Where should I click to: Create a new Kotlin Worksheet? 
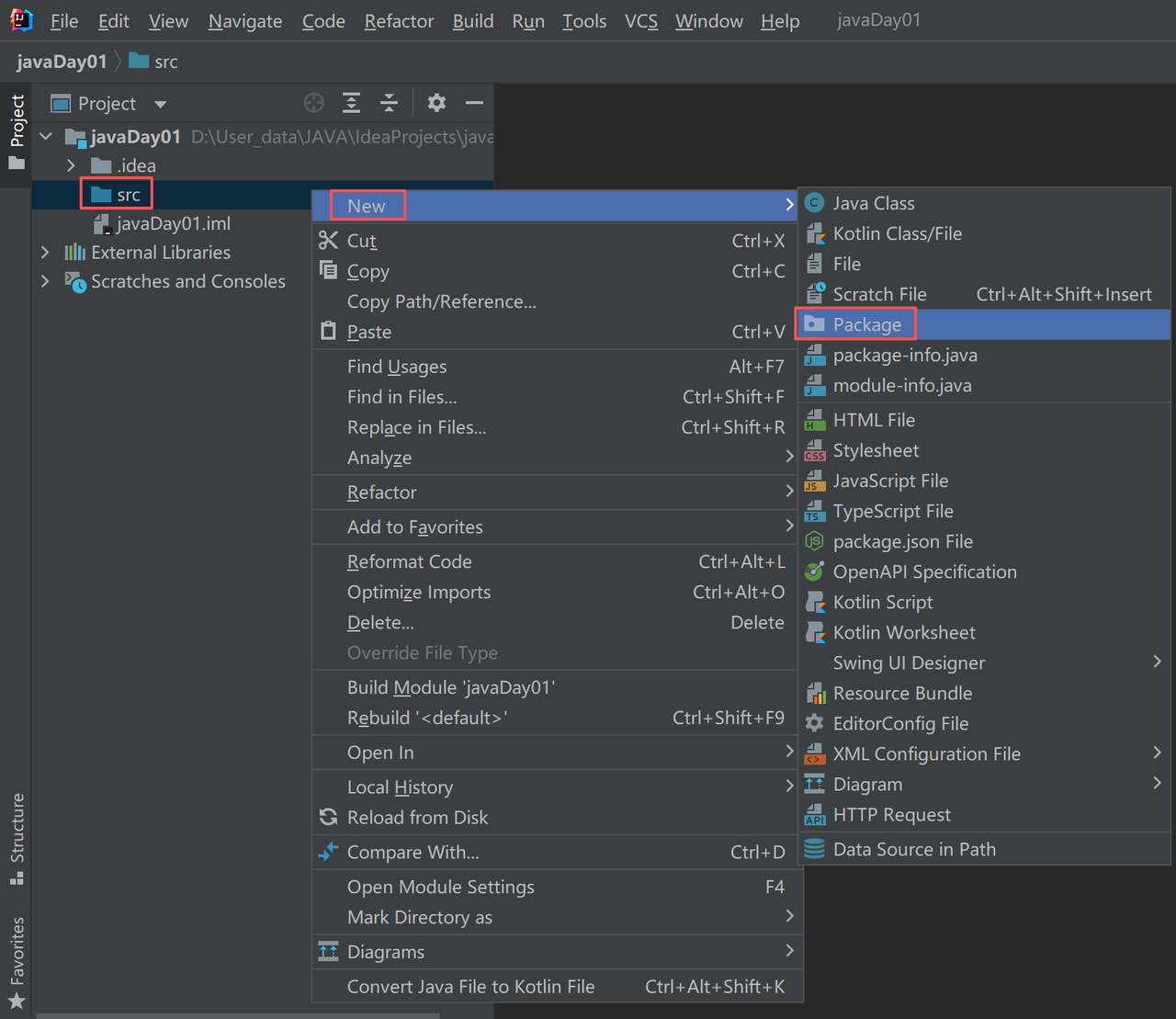[984, 632]
